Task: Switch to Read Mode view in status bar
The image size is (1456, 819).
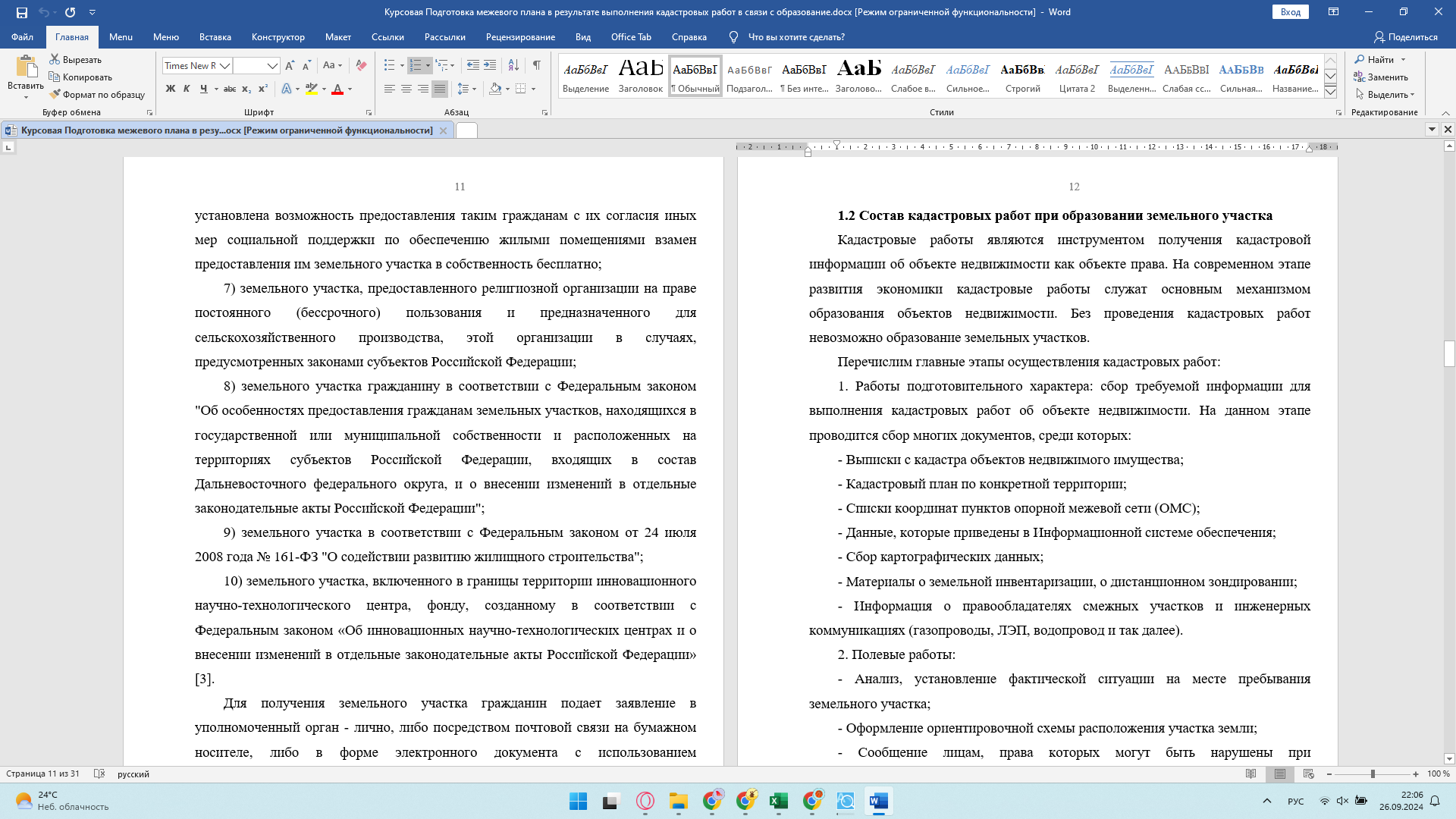Action: pos(1251,774)
